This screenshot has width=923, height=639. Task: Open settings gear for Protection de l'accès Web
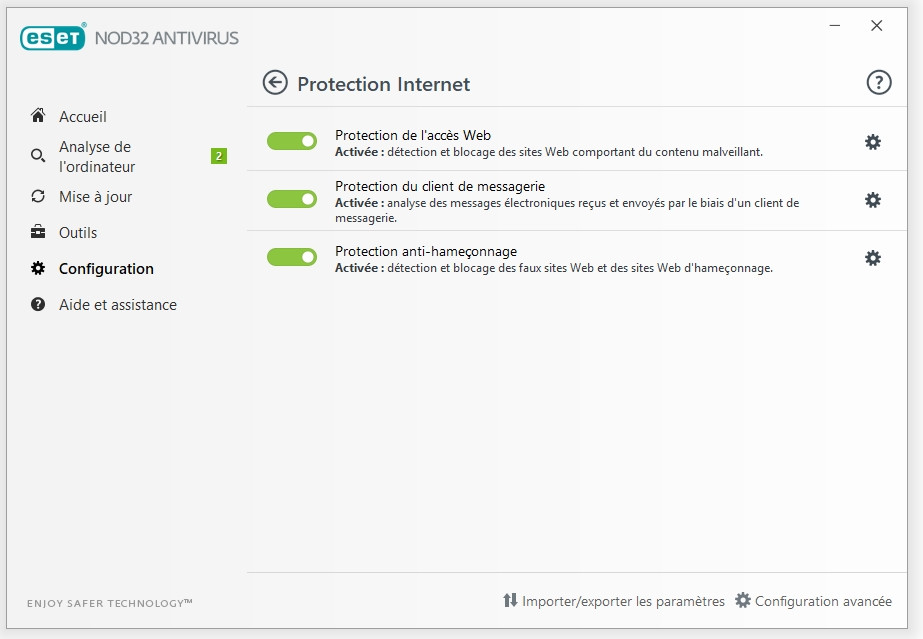873,142
